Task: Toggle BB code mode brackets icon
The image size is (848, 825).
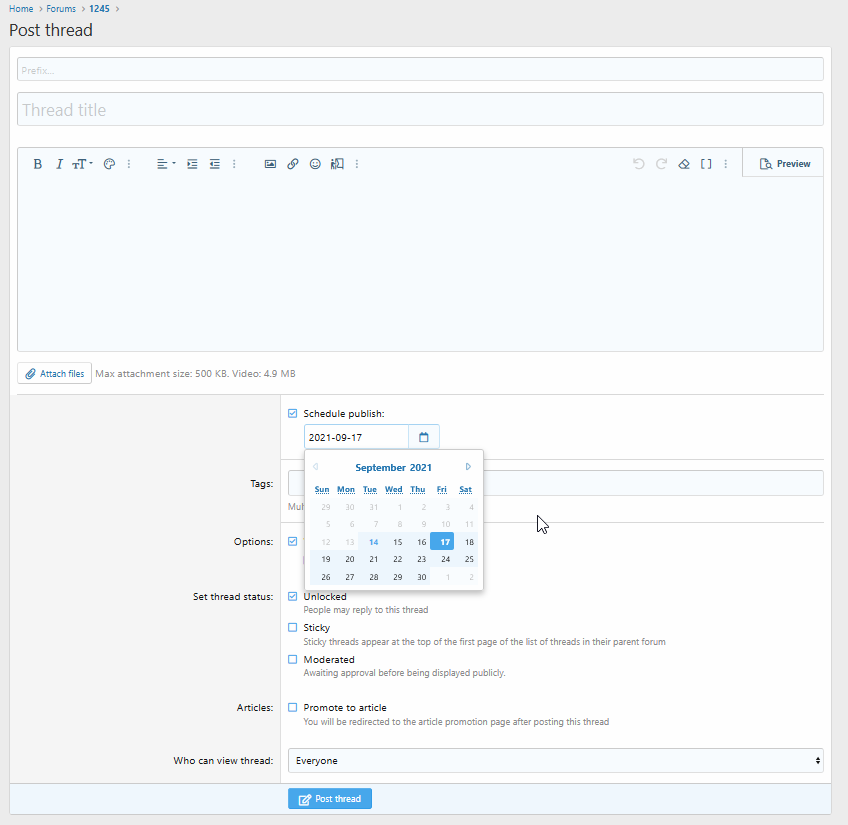Action: (706, 164)
